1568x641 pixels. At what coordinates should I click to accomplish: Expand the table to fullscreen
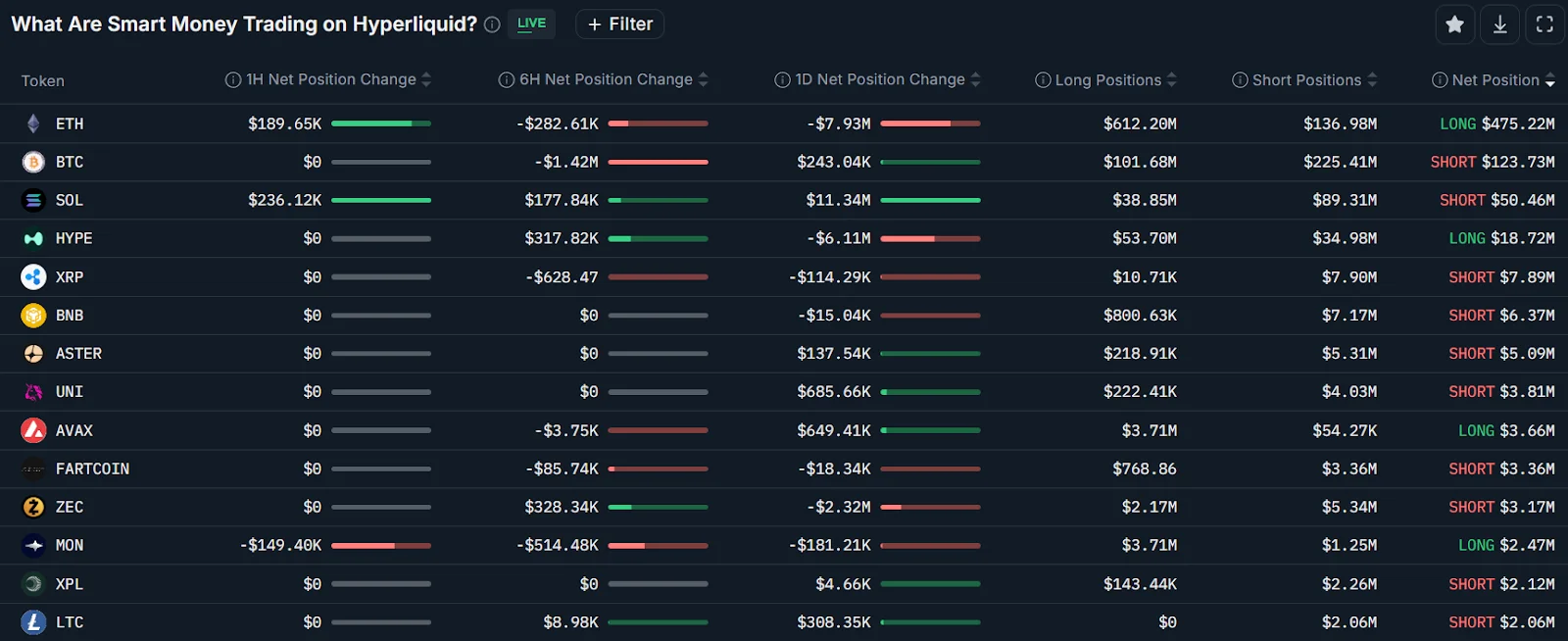(1544, 25)
